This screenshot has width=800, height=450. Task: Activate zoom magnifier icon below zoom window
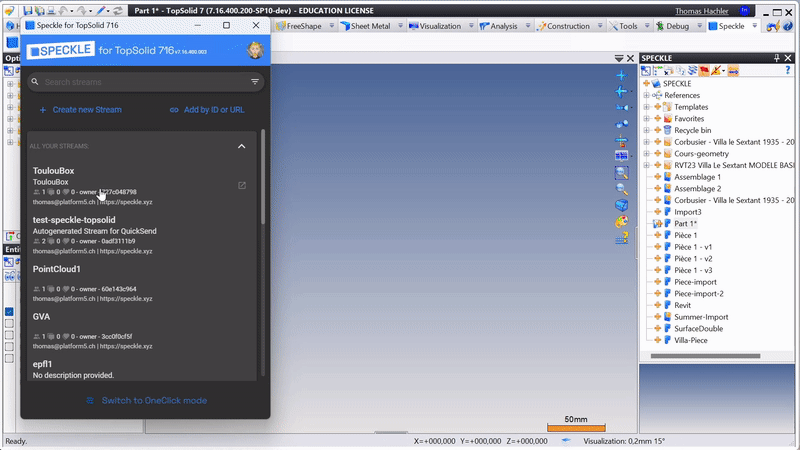coord(621,189)
